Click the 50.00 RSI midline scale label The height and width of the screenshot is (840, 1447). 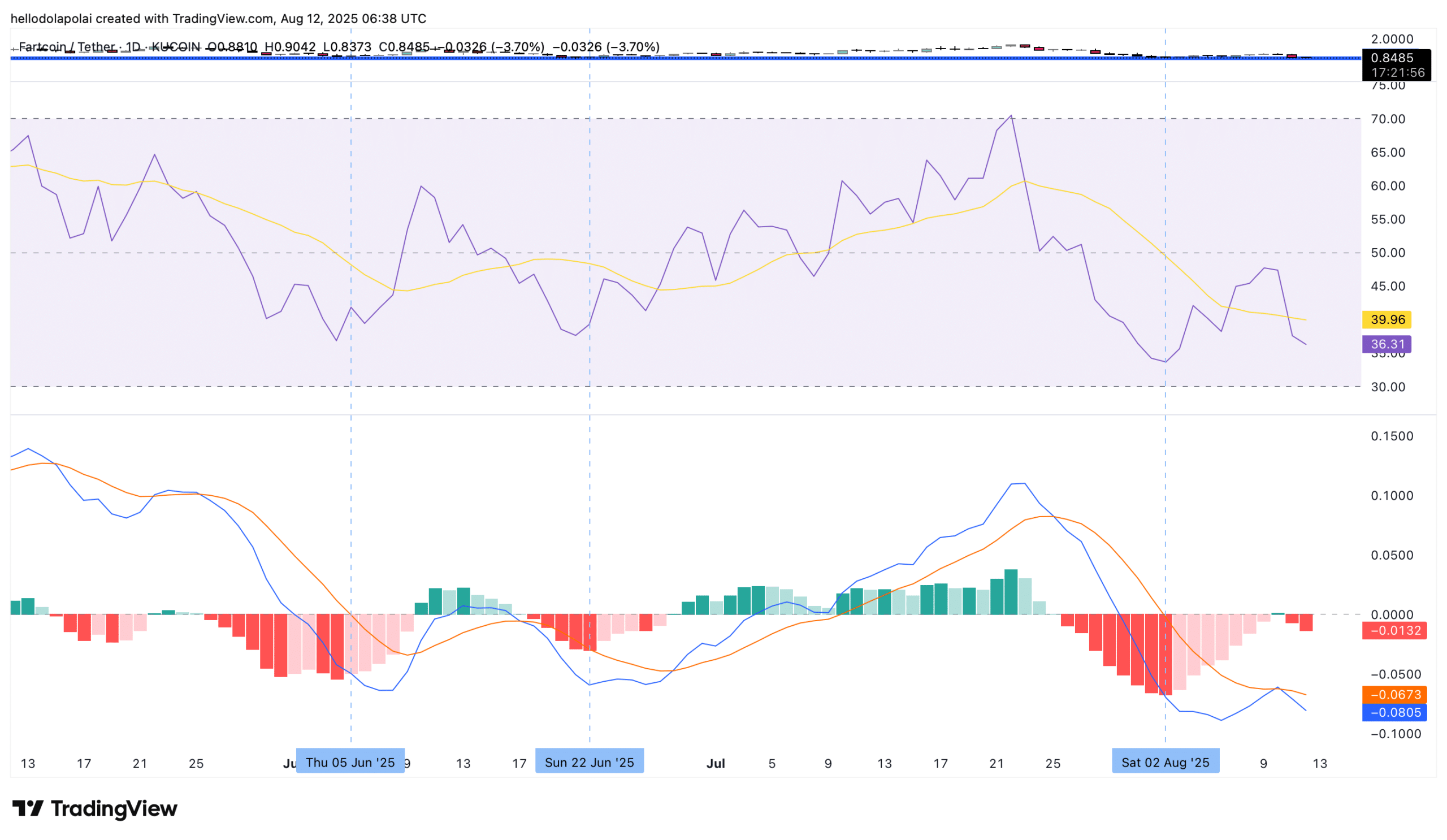(x=1388, y=253)
